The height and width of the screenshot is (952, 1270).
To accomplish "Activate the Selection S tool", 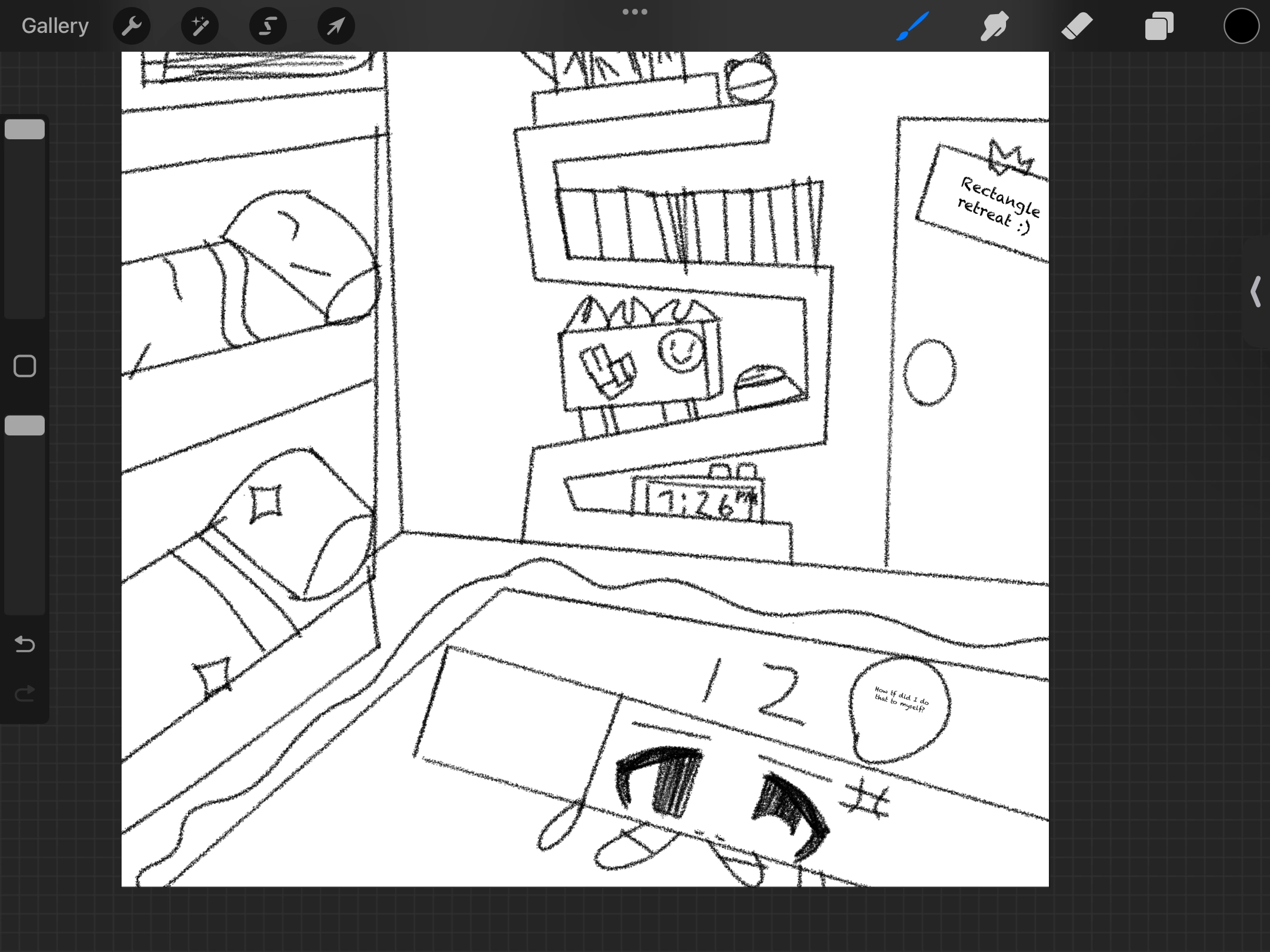I will click(268, 26).
